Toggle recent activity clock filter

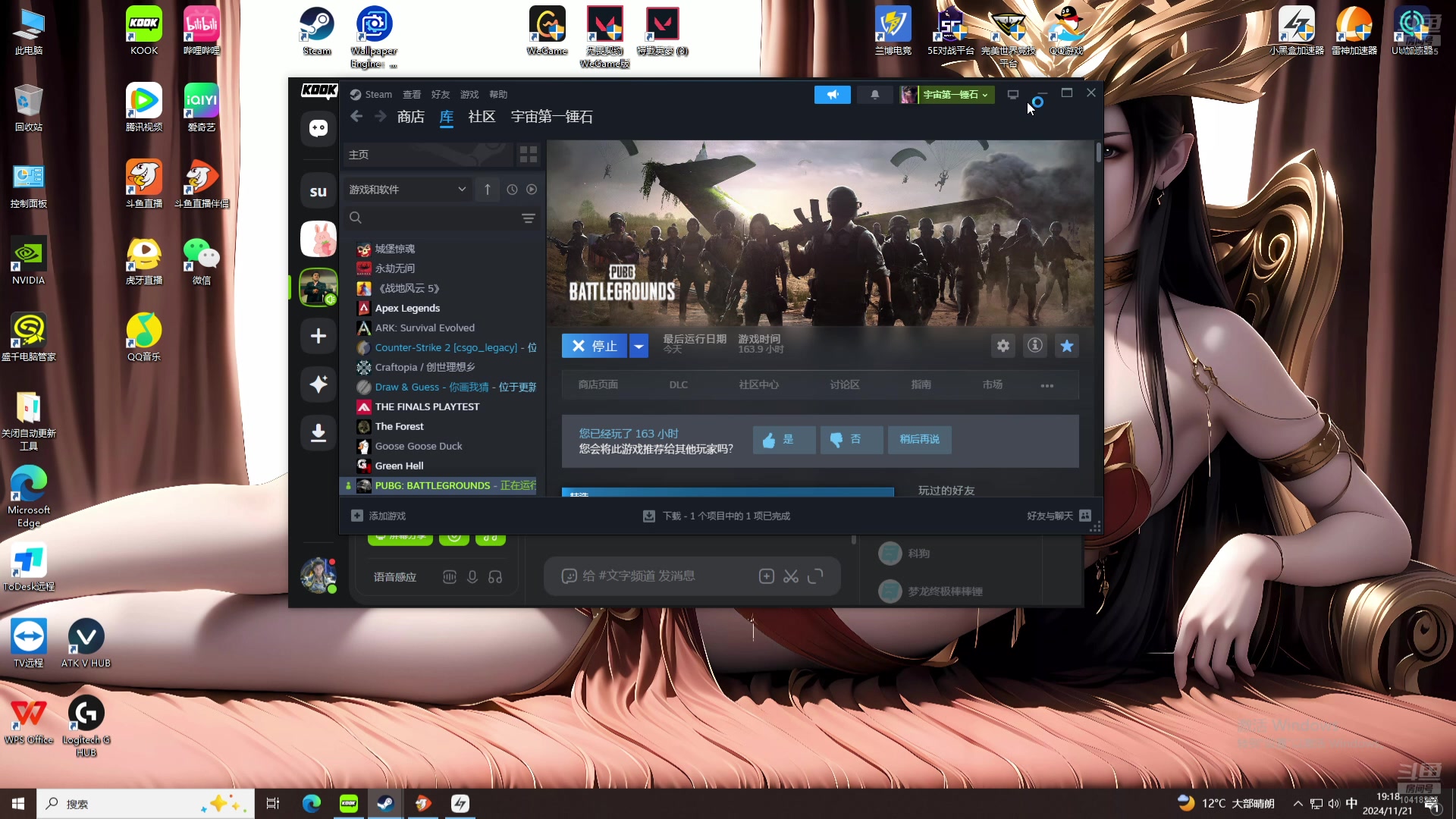[x=512, y=190]
